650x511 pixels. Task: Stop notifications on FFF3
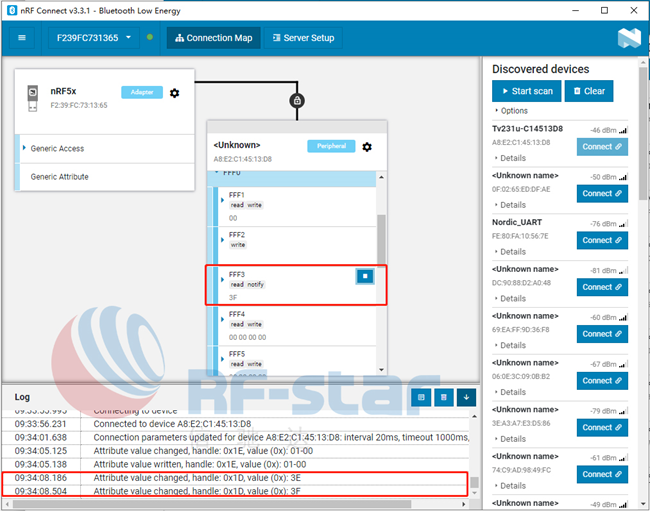(365, 276)
